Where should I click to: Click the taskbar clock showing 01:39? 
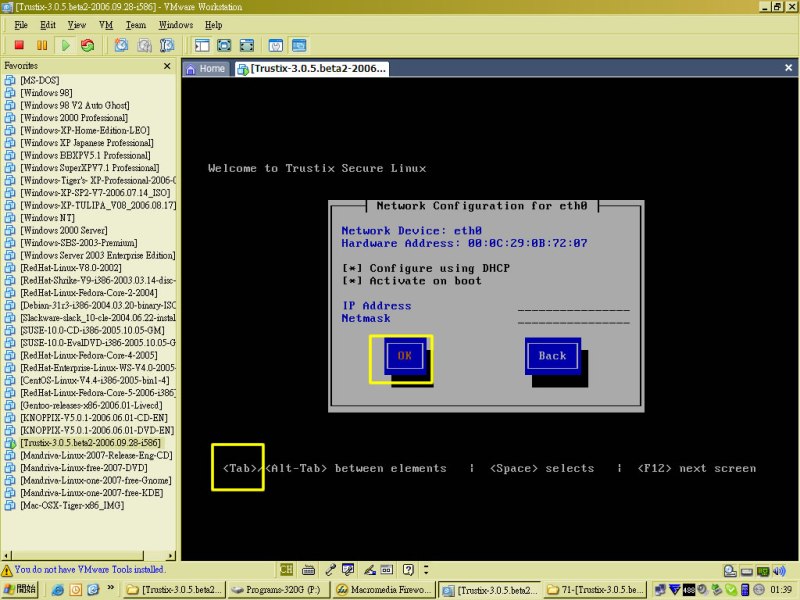[x=781, y=590]
